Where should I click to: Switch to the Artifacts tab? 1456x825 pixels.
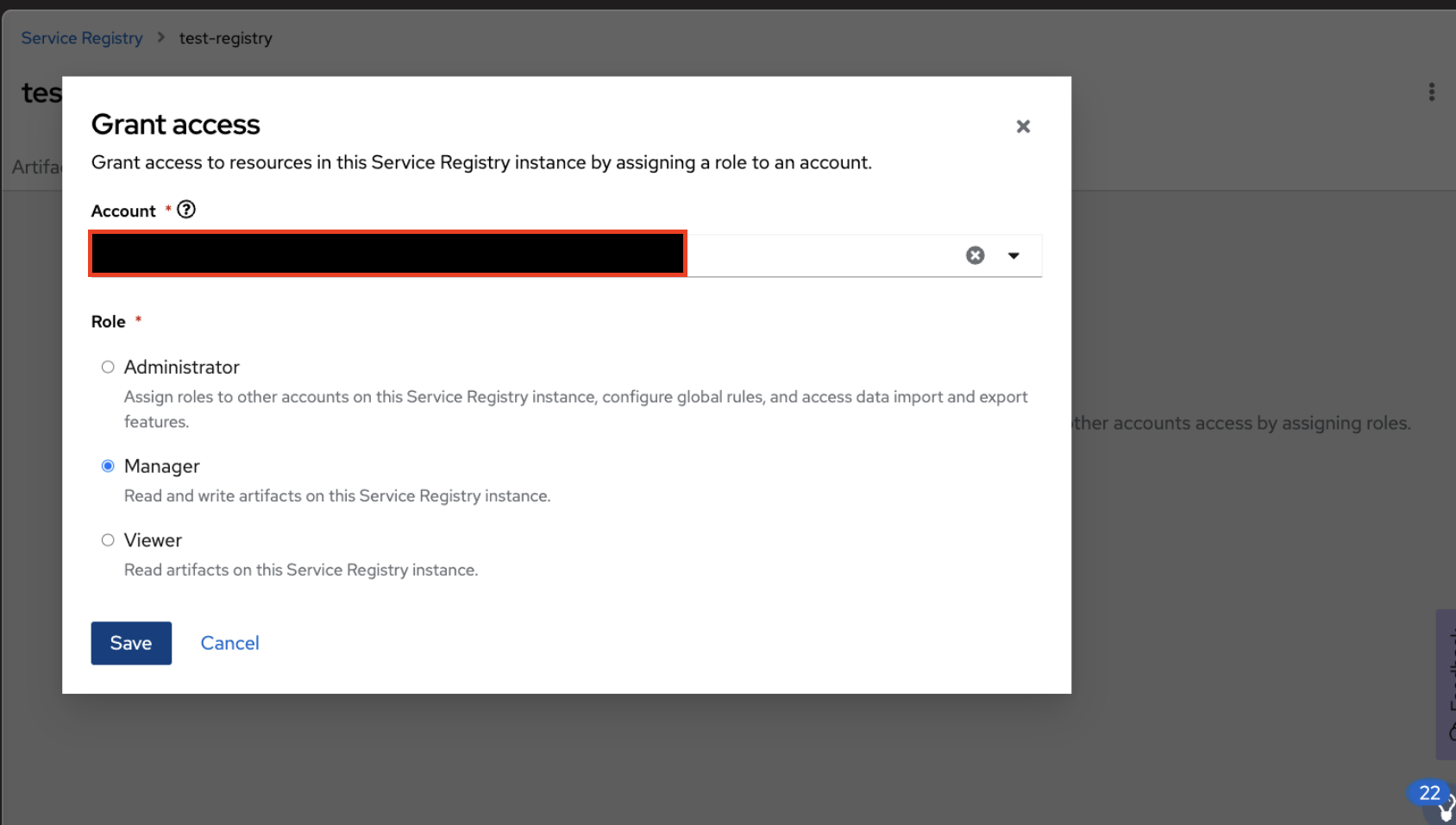pyautogui.click(x=36, y=167)
